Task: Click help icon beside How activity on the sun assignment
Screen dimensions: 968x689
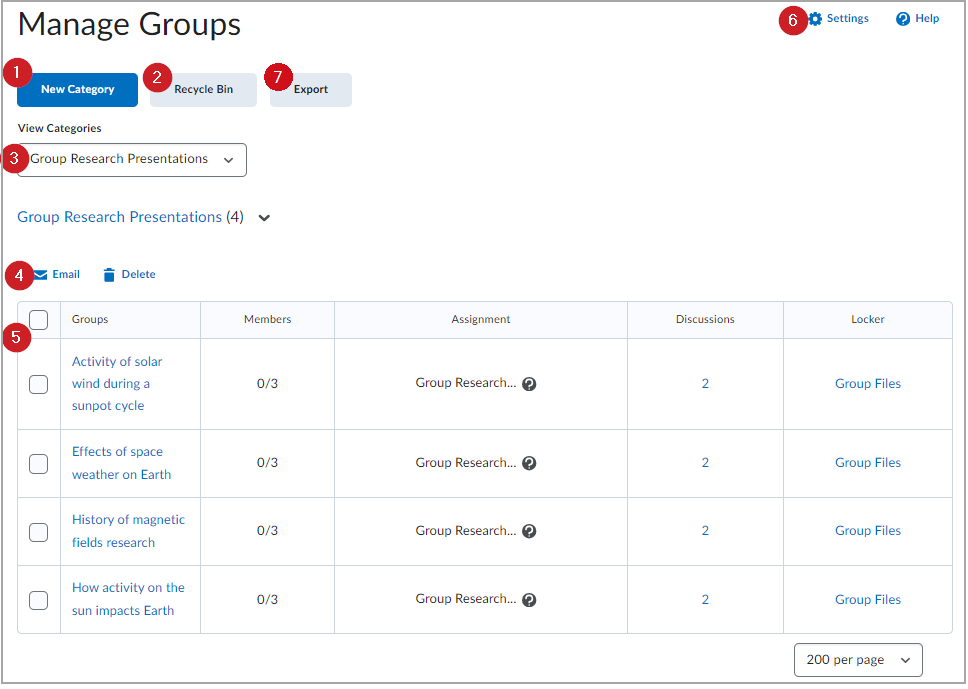Action: click(529, 600)
